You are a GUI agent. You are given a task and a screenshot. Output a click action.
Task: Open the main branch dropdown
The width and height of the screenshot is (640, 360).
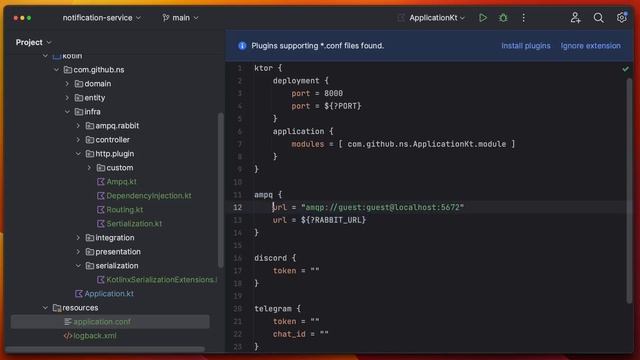click(x=180, y=18)
